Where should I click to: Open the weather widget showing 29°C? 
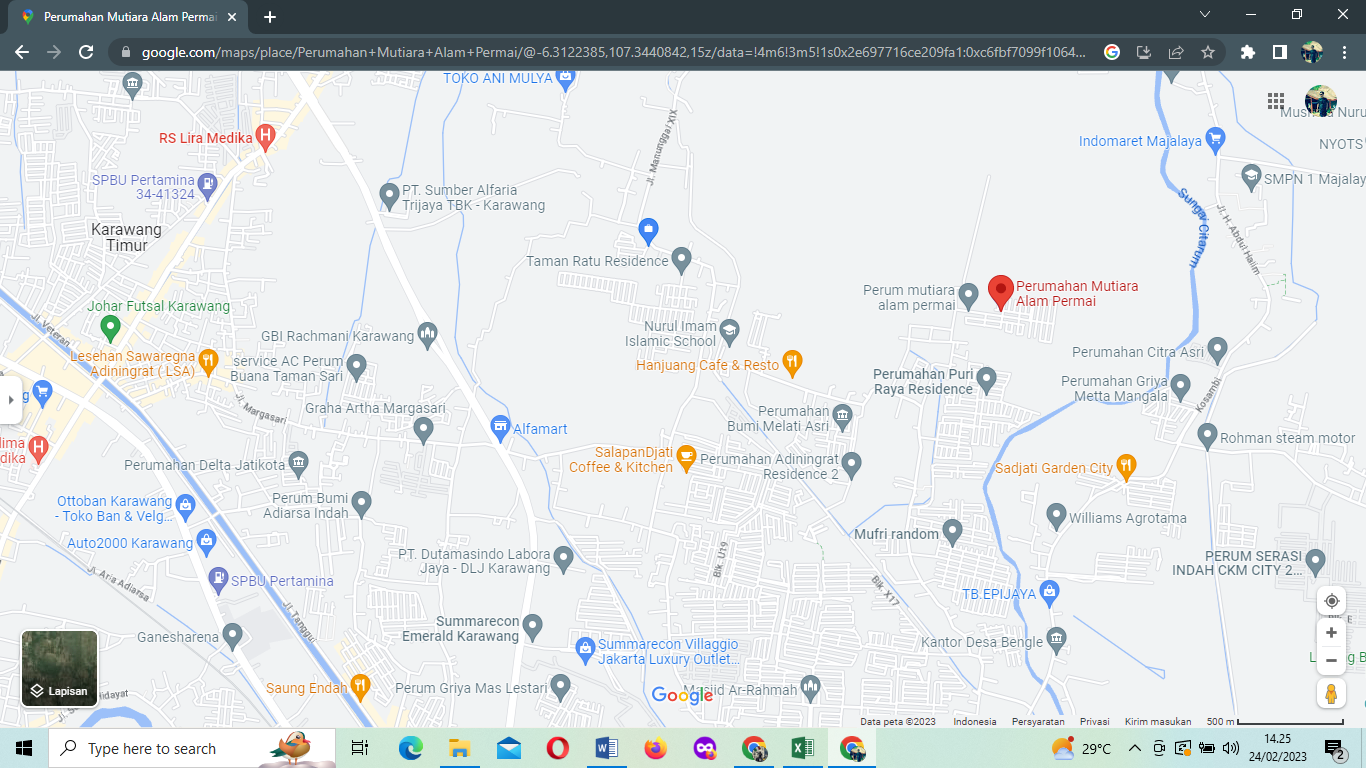click(x=1081, y=748)
